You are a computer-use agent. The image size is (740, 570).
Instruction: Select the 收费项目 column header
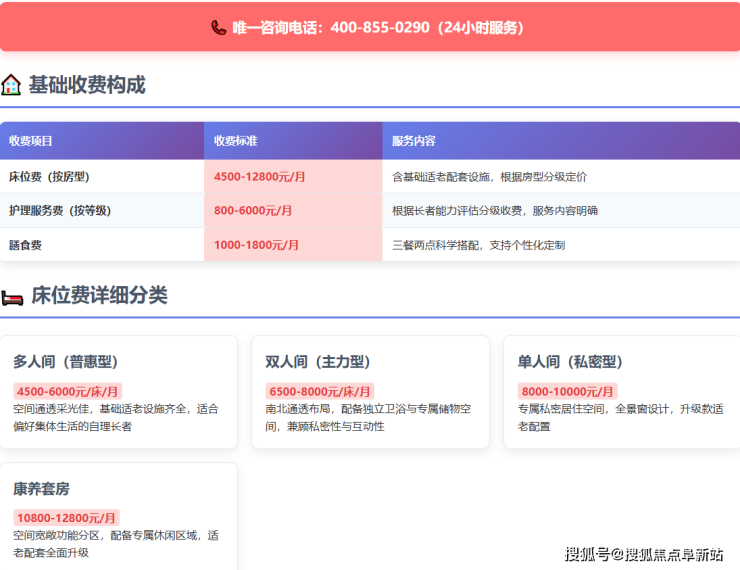pos(31,141)
